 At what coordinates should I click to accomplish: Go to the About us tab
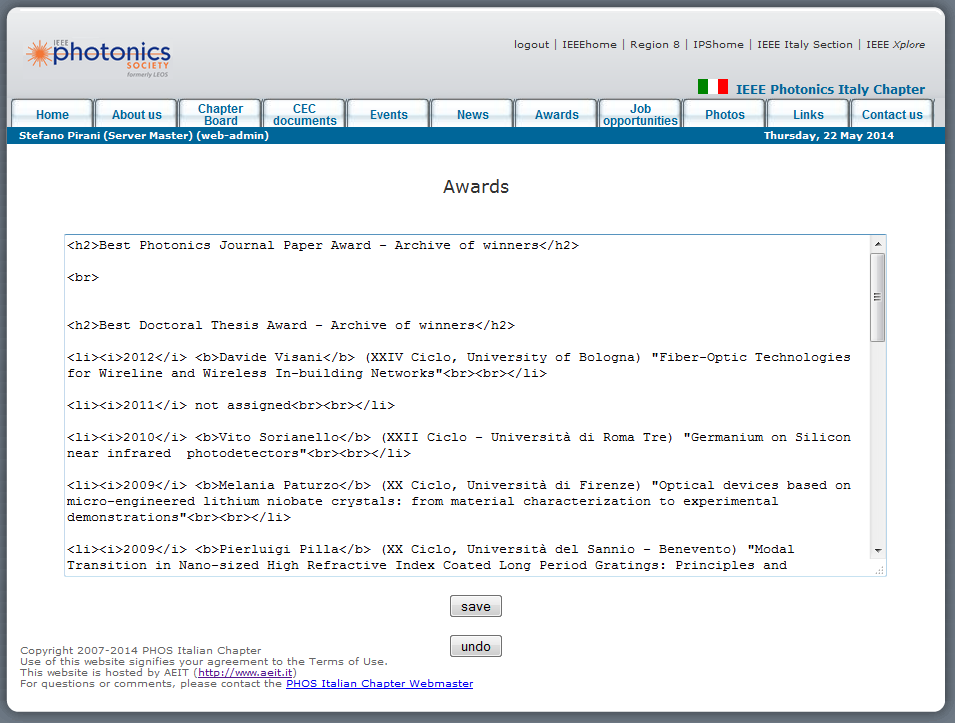tap(136, 115)
